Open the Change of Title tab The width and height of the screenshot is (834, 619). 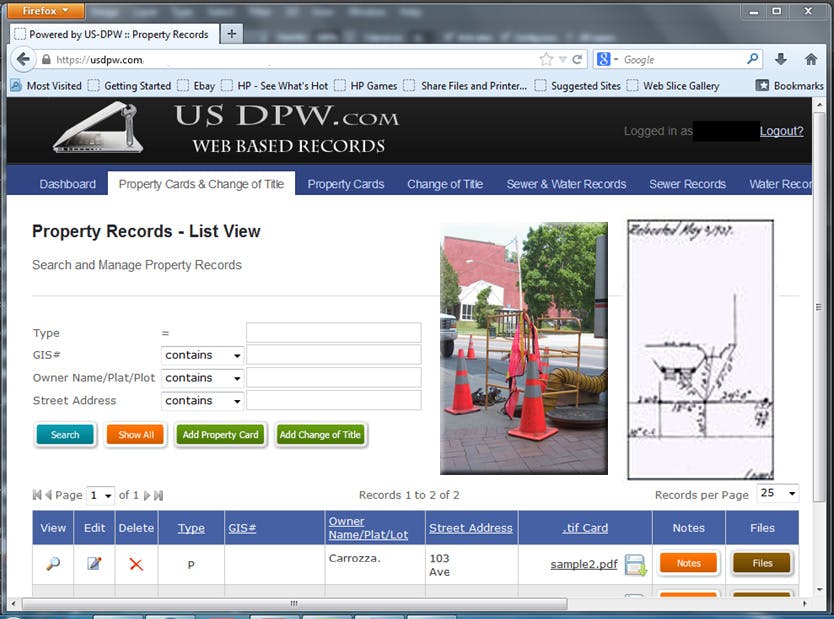tap(445, 184)
